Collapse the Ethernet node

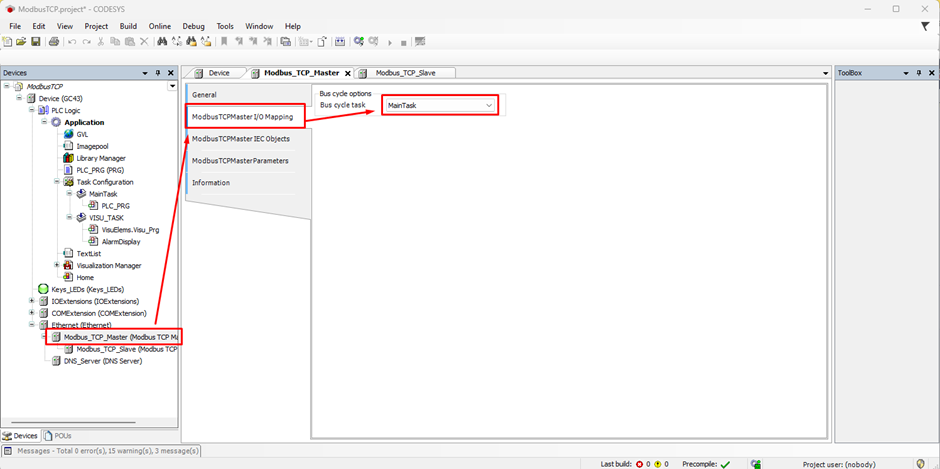tap(32, 324)
